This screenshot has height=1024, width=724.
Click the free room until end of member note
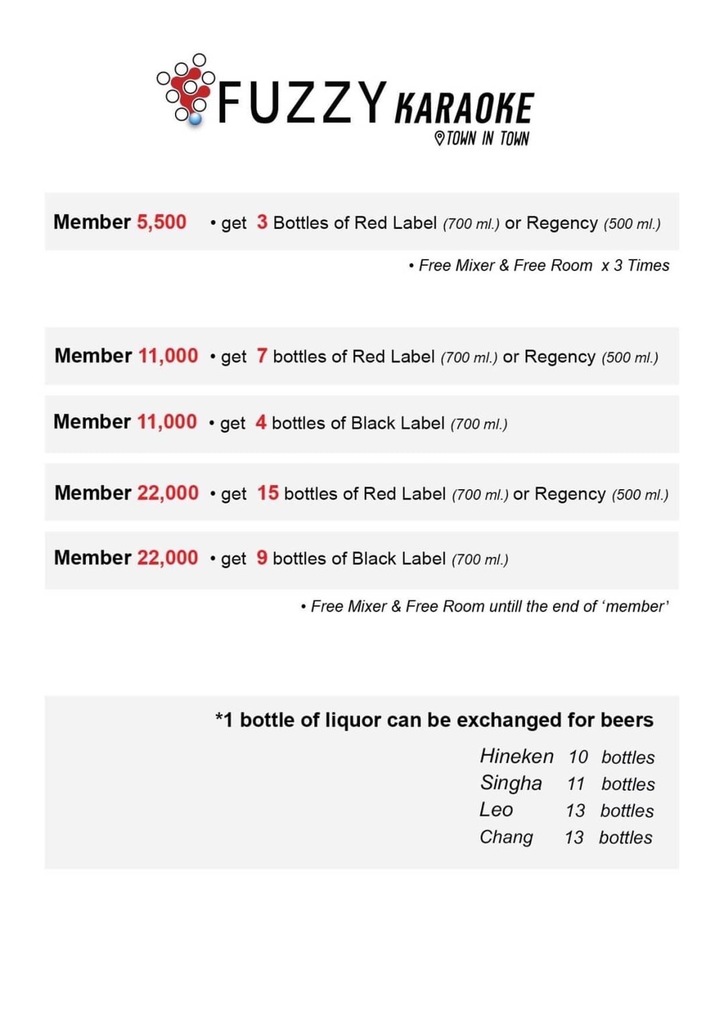click(x=483, y=607)
